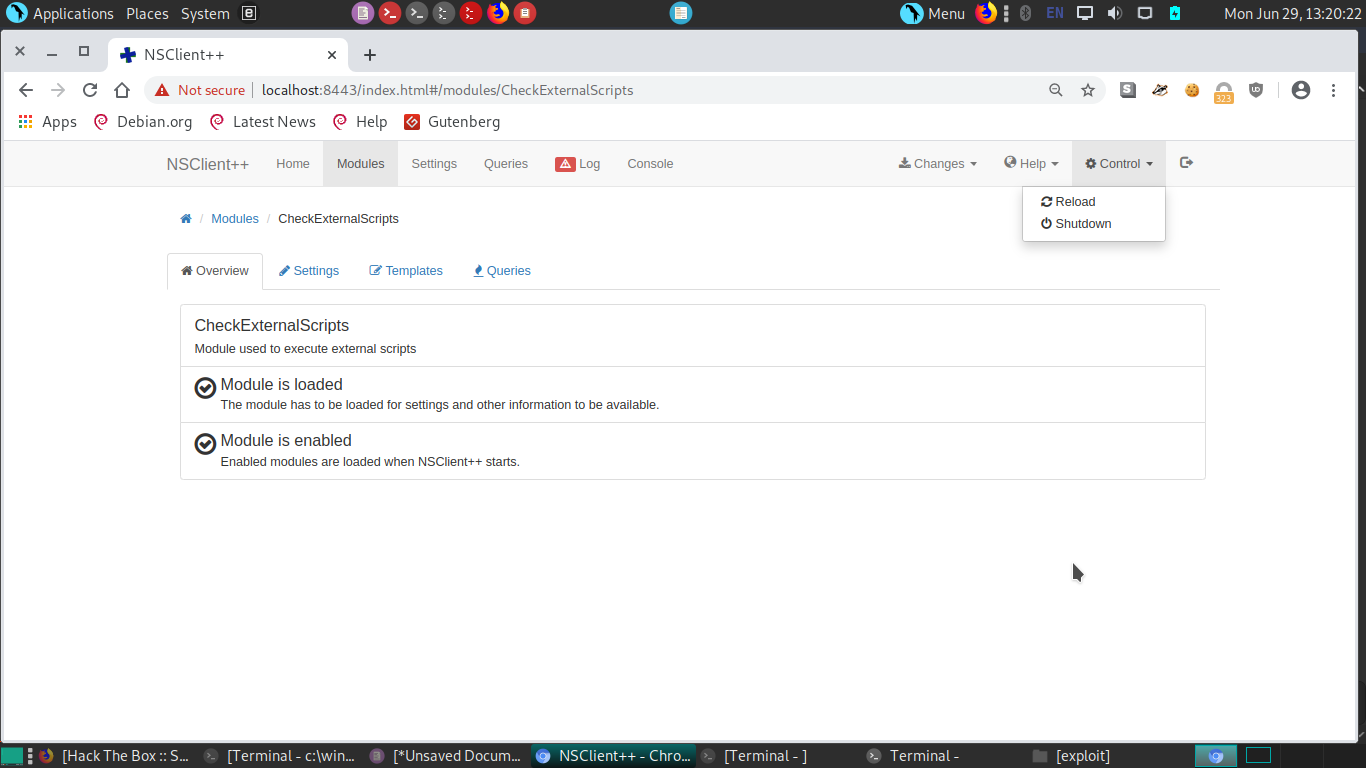Toggle the Module is loaded check icon
This screenshot has width=1366, height=768.
coord(205,388)
